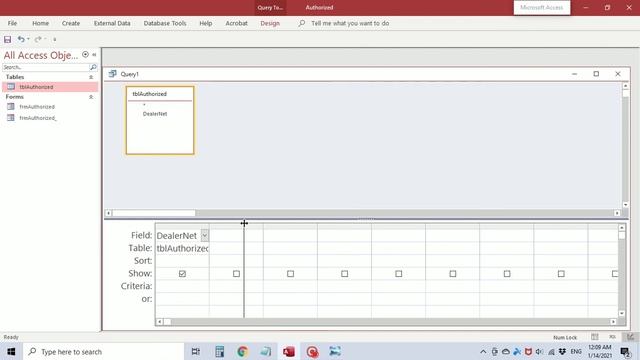Uncheck the Show checkbox for DealerNet column

[x=182, y=274]
